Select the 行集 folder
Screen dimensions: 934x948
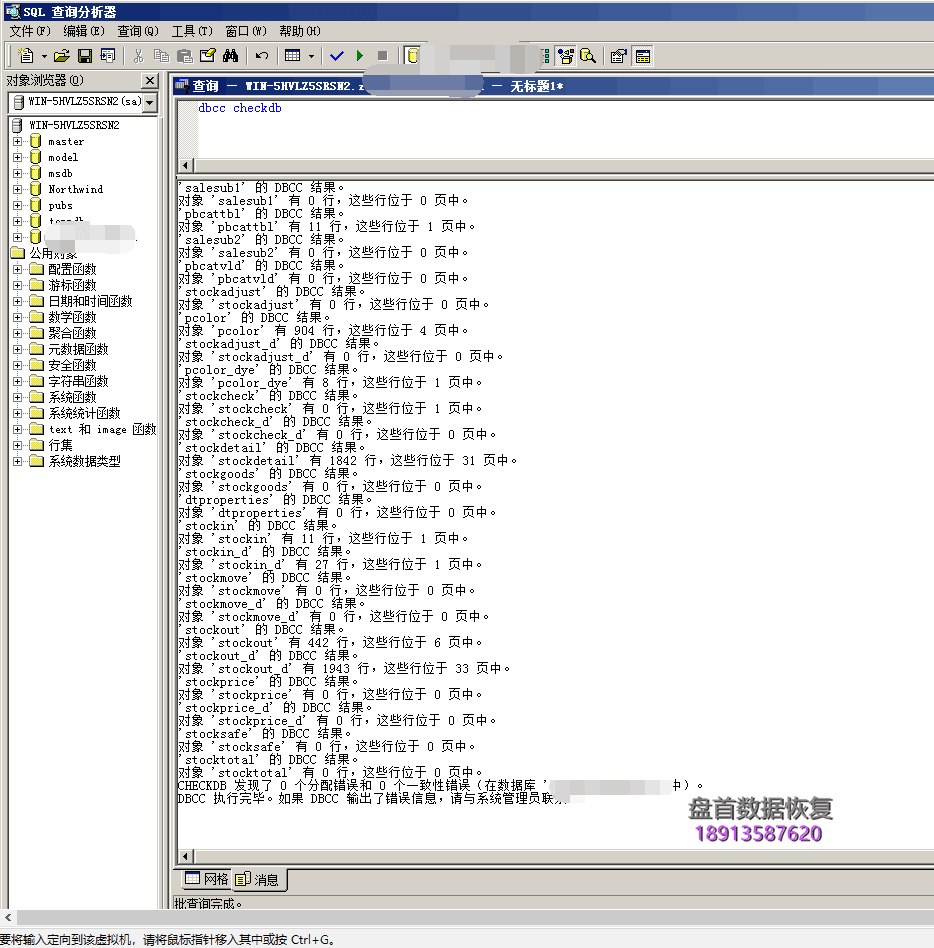click(60, 446)
